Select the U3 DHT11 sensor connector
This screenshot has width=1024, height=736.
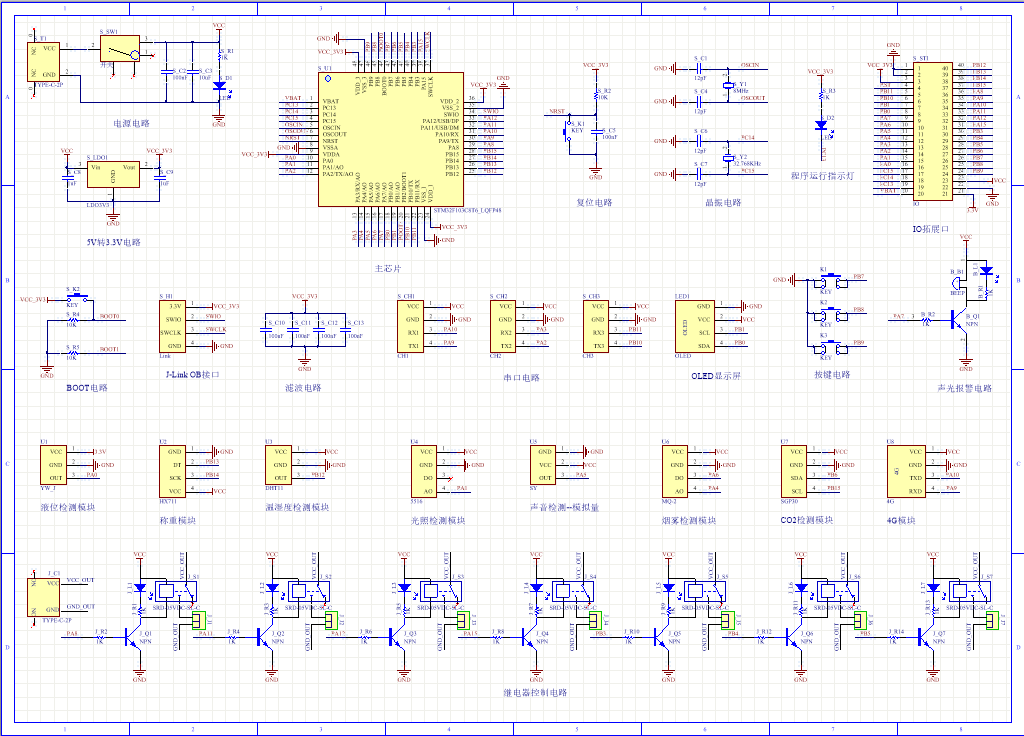pos(278,464)
